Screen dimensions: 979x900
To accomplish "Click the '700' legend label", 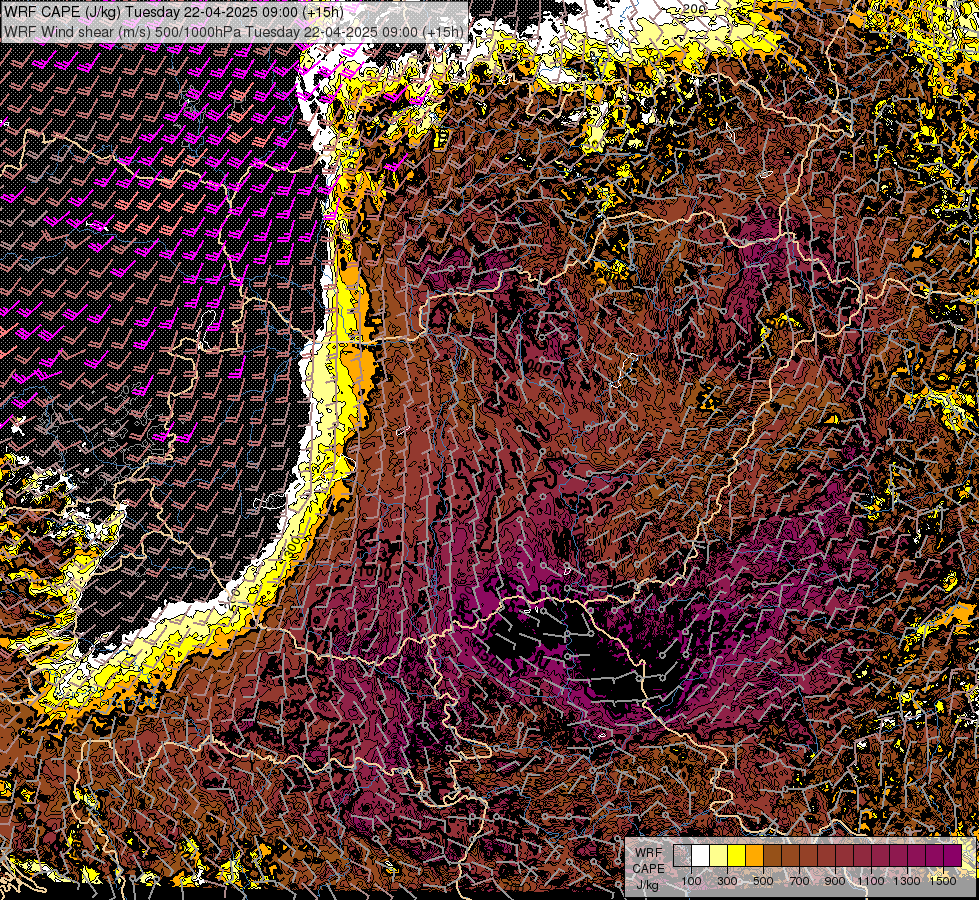I will click(x=799, y=881).
